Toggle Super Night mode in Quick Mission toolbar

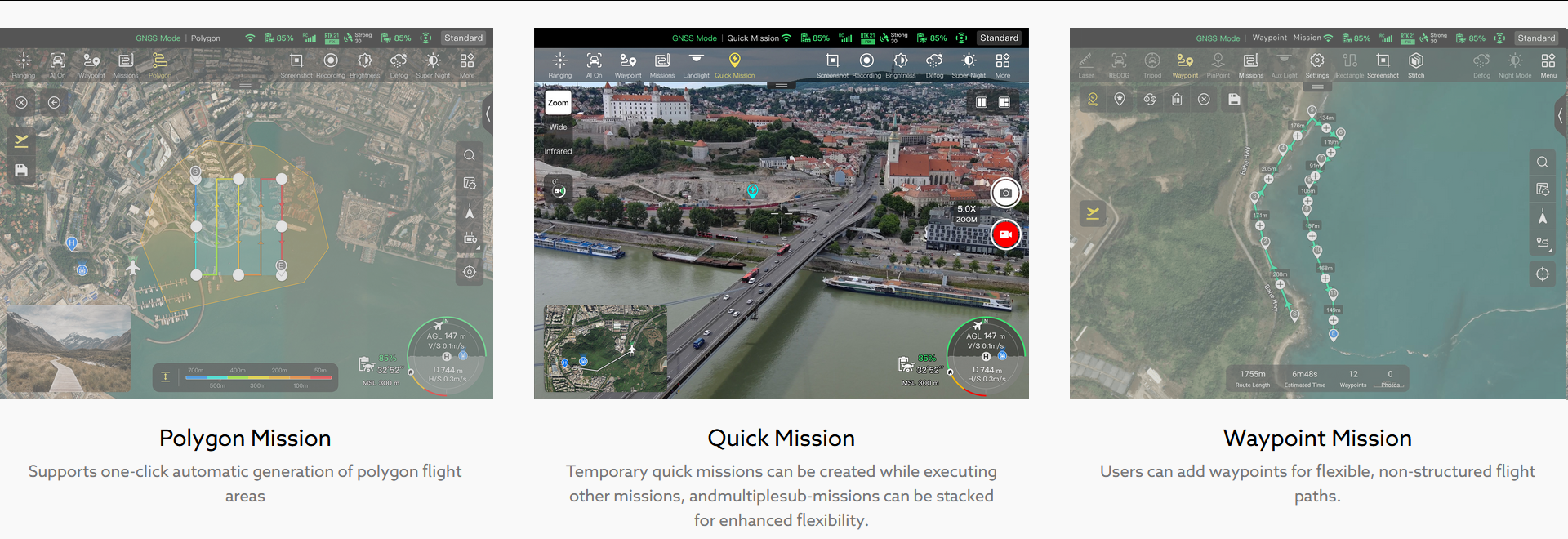click(x=969, y=63)
